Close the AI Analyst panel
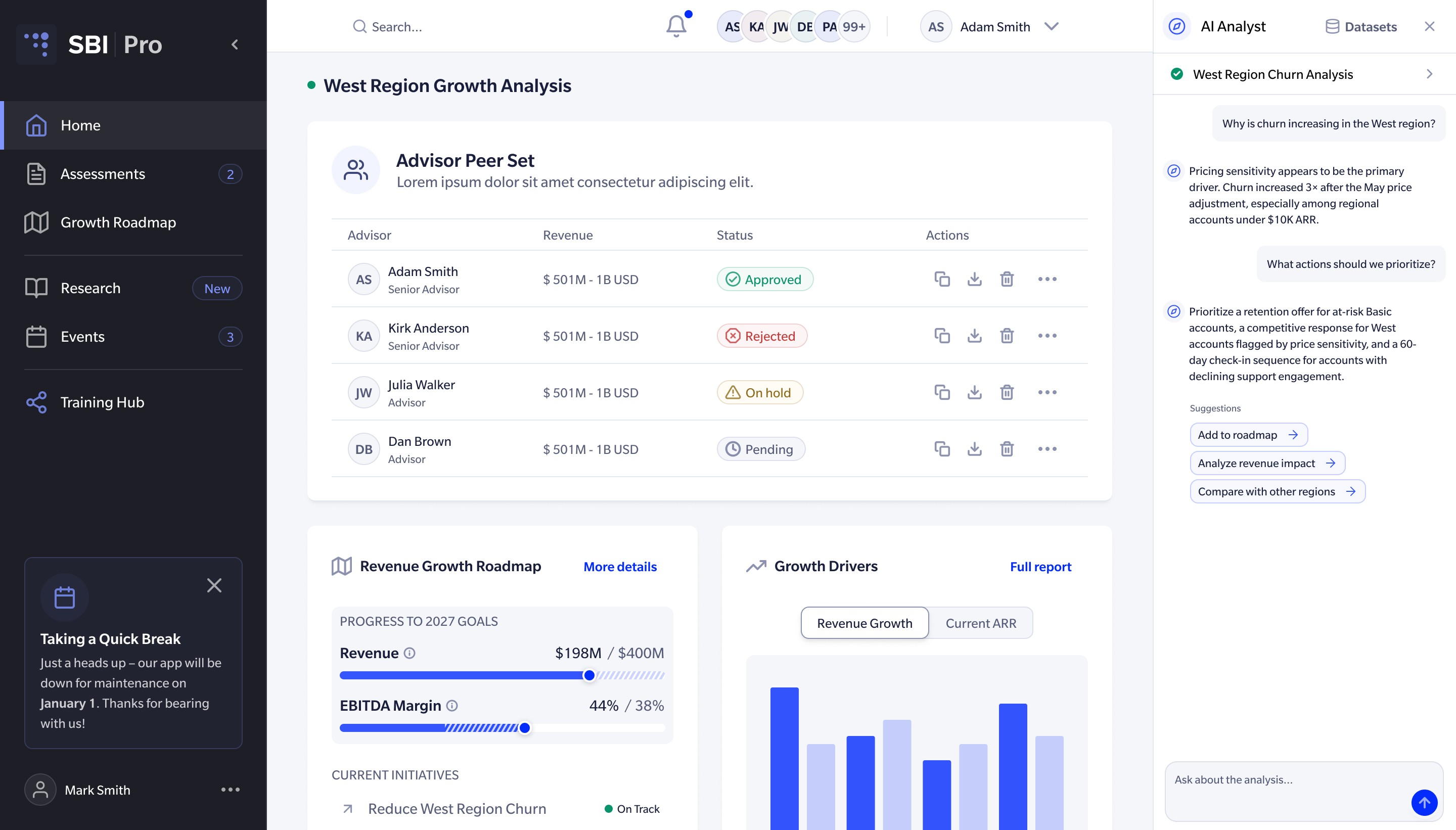Image resolution: width=1456 pixels, height=830 pixels. click(x=1429, y=26)
